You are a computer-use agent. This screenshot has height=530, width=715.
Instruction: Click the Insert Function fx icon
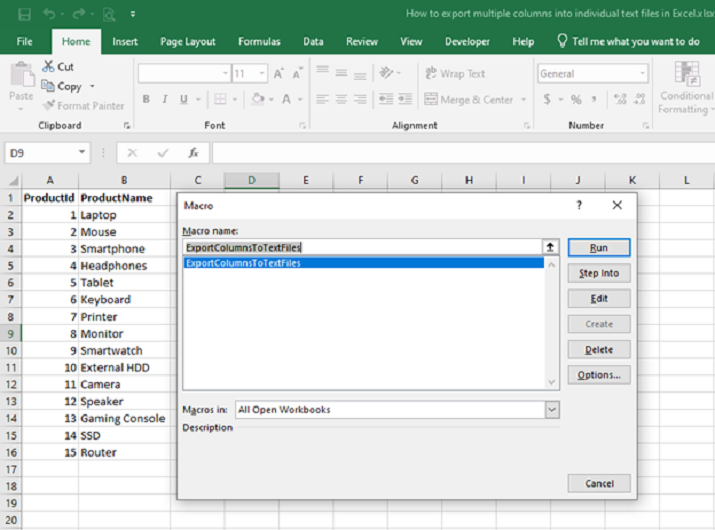[x=194, y=153]
